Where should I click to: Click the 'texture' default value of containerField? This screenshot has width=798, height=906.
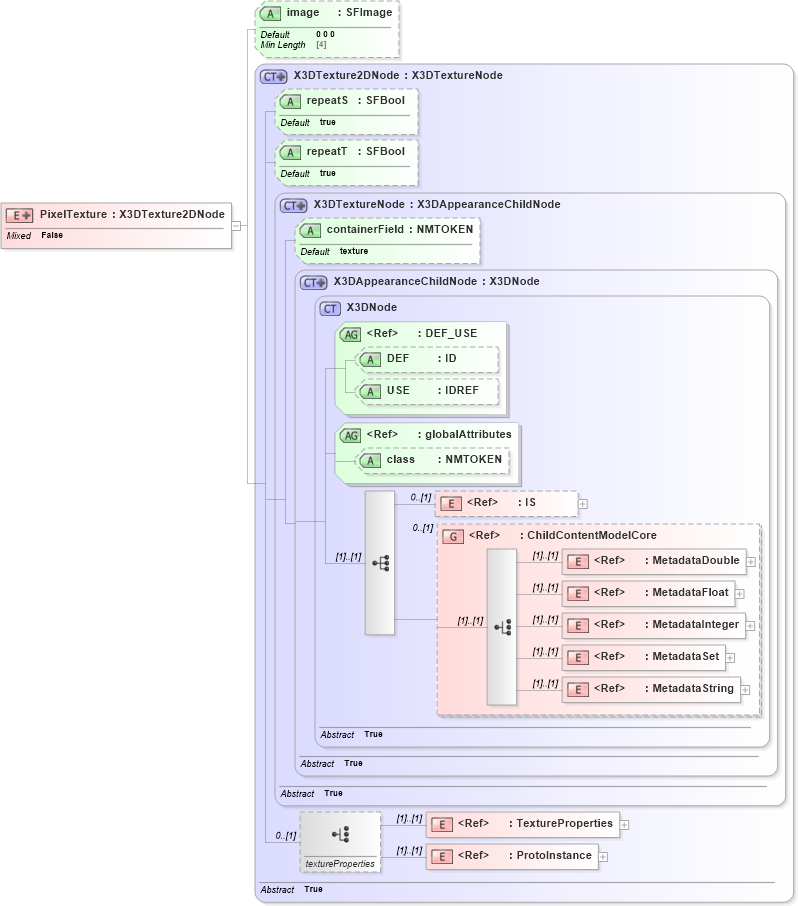354,251
